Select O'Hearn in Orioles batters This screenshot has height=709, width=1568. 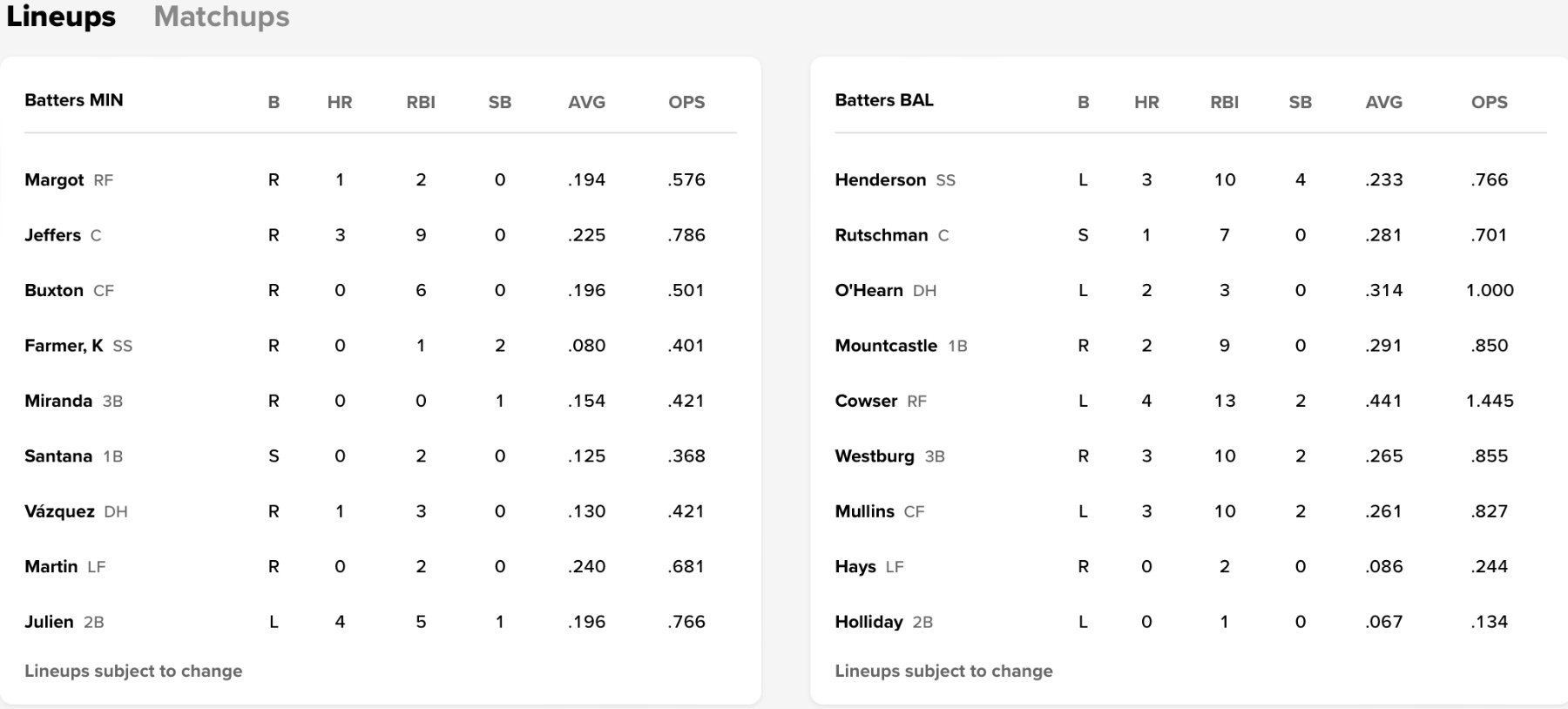click(868, 291)
